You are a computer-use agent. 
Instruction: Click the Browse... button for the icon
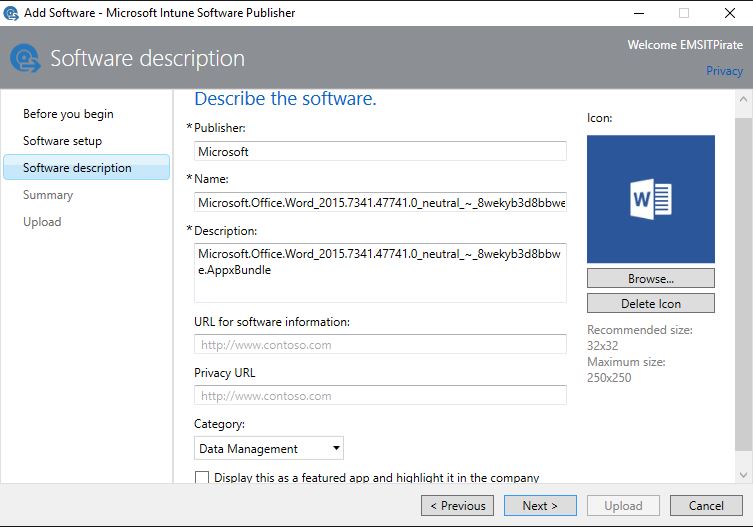click(x=651, y=278)
